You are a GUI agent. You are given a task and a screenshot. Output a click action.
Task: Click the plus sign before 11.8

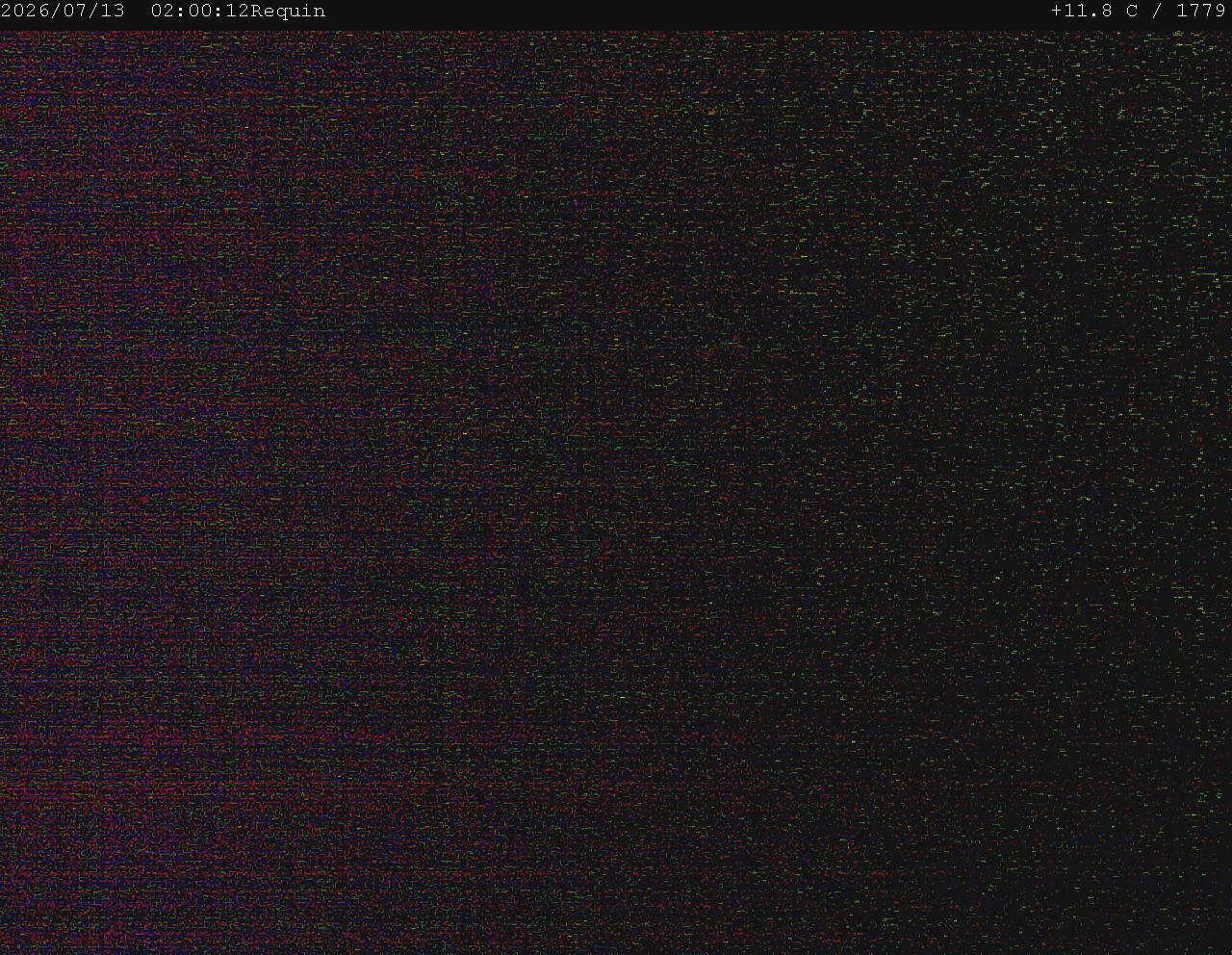click(x=1057, y=12)
